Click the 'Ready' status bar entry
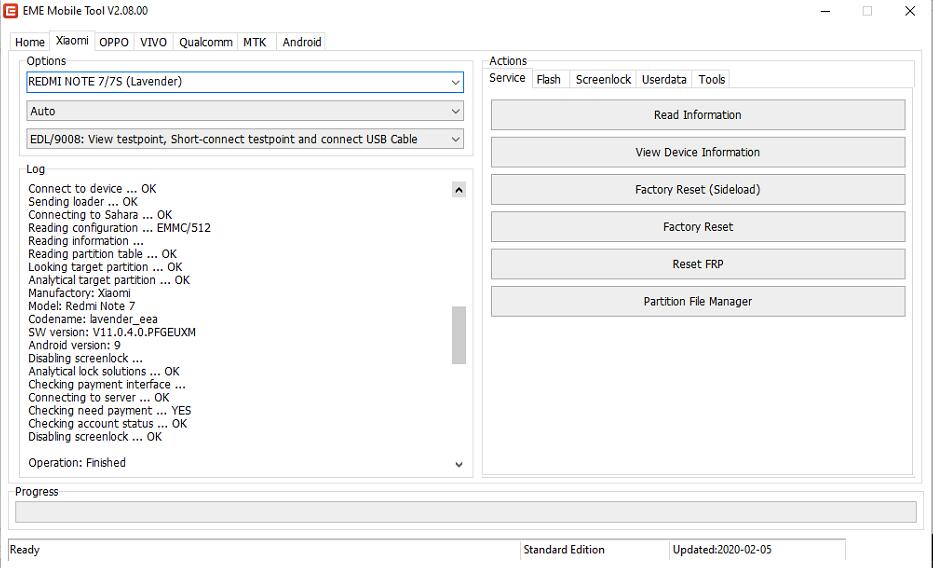Viewport: 933px width, 568px height. [24, 550]
